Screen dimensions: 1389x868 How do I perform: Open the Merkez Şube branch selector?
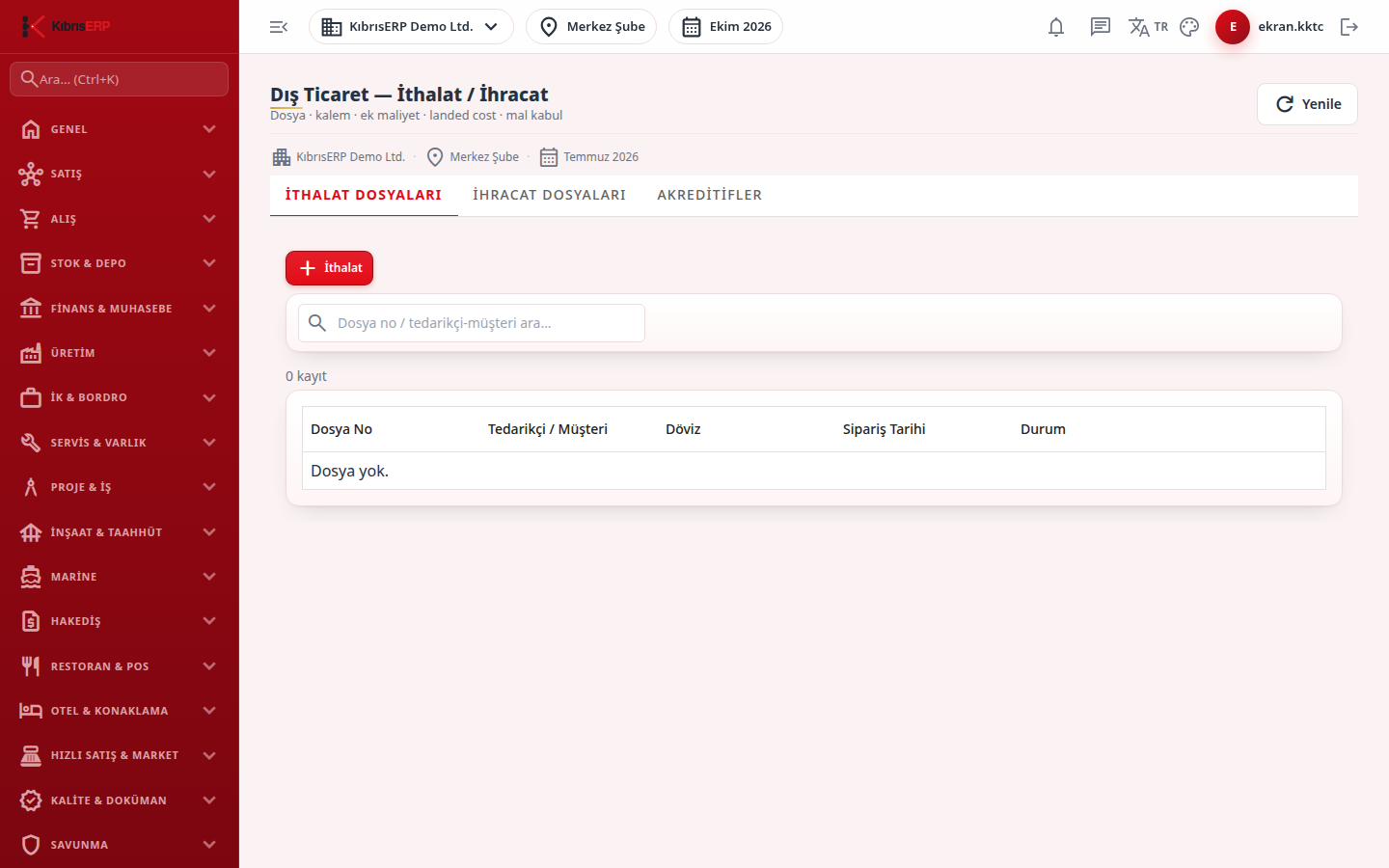coord(591,27)
